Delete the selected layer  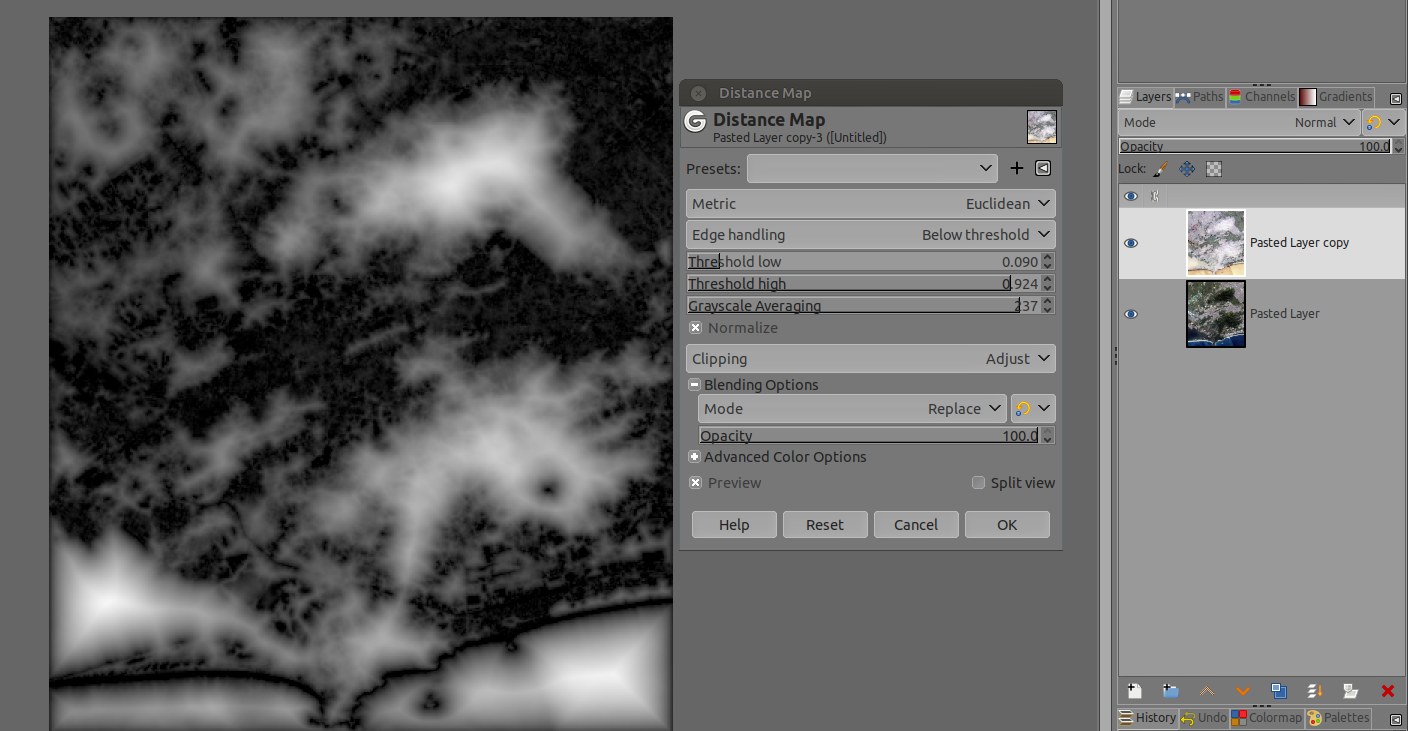click(x=1387, y=691)
